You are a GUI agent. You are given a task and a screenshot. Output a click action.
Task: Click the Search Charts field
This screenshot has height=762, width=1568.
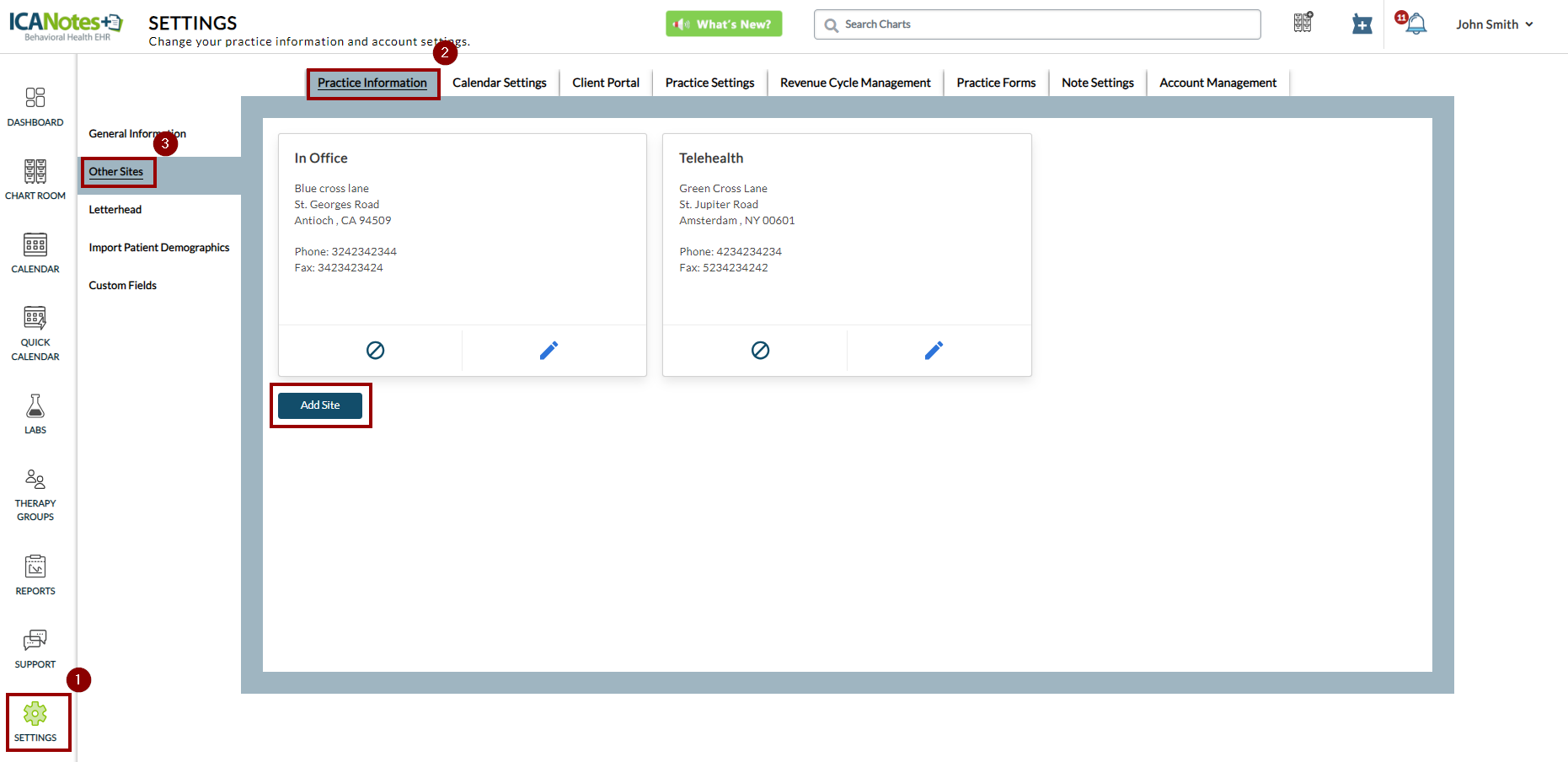1037,24
